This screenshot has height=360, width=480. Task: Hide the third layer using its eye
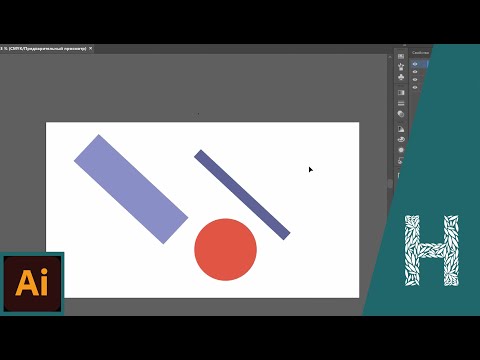point(415,80)
